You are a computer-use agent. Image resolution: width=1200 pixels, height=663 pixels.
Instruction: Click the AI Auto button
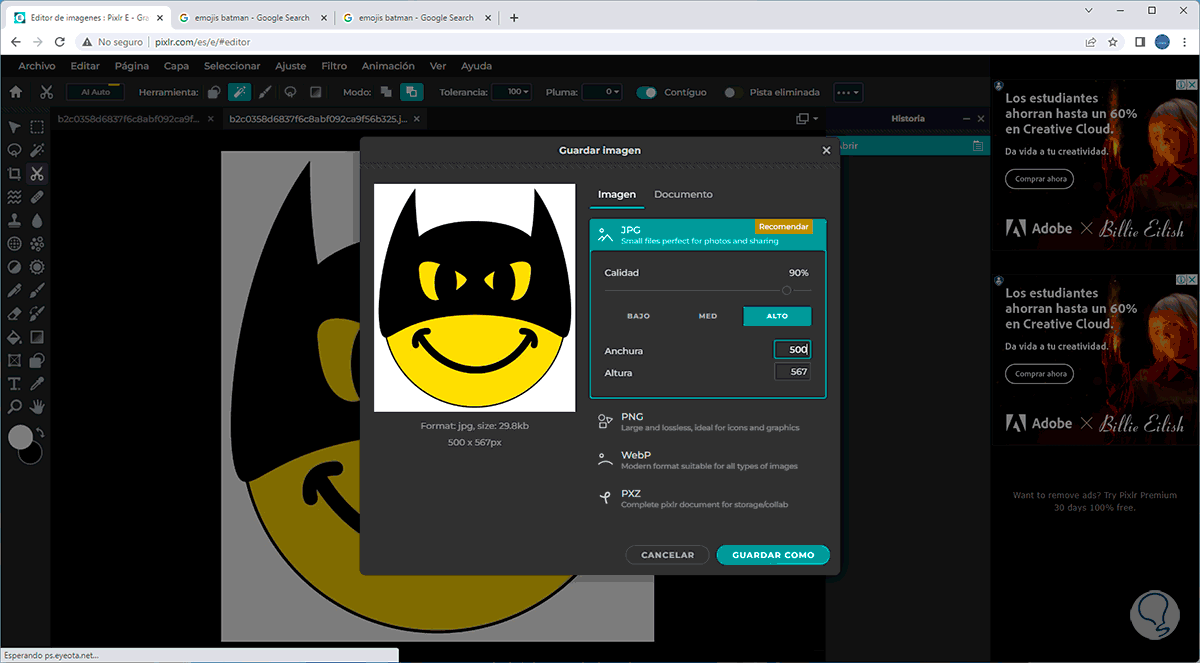click(x=95, y=92)
